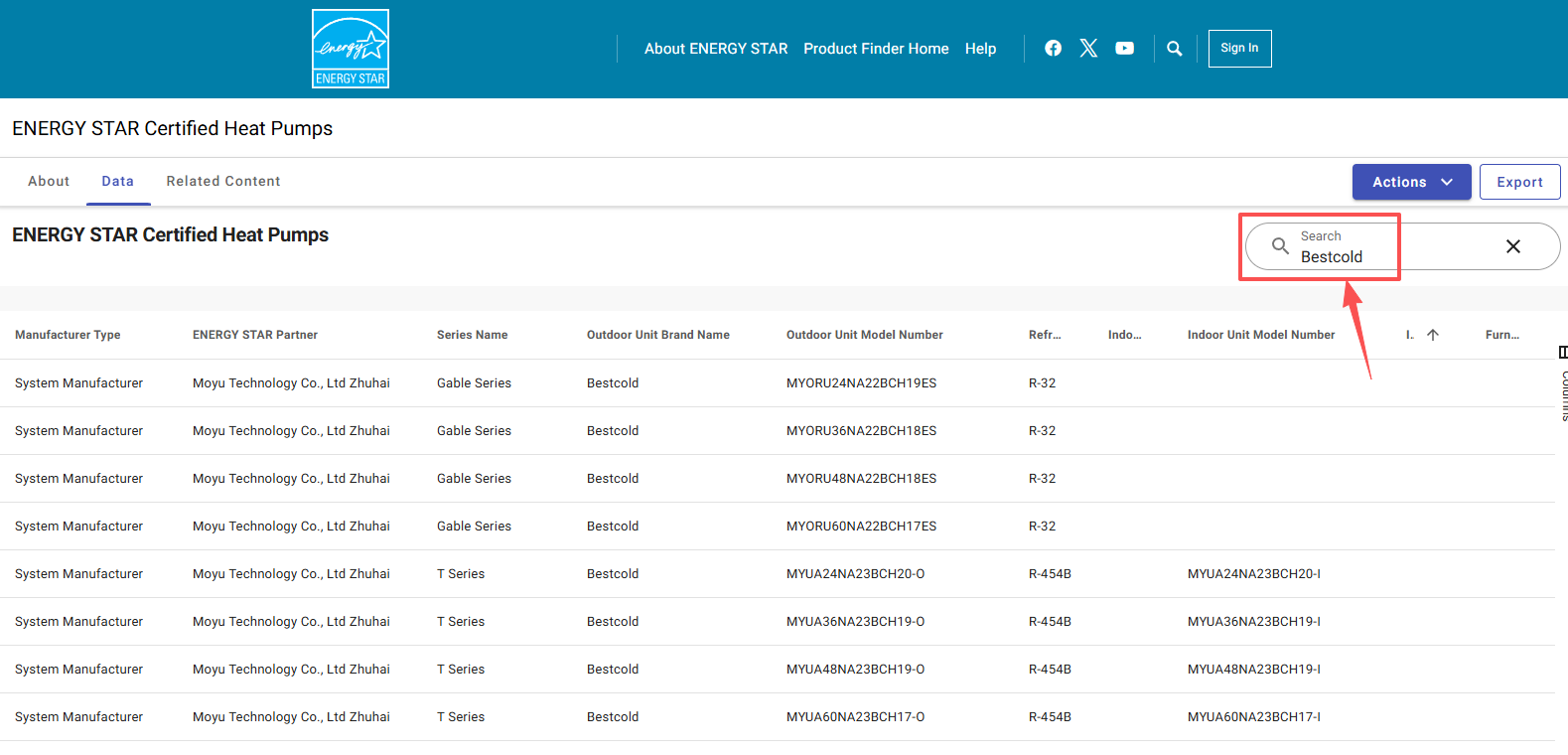The height and width of the screenshot is (755, 1568).
Task: Clear the Bestcold search with the X icon
Action: coord(1513,246)
